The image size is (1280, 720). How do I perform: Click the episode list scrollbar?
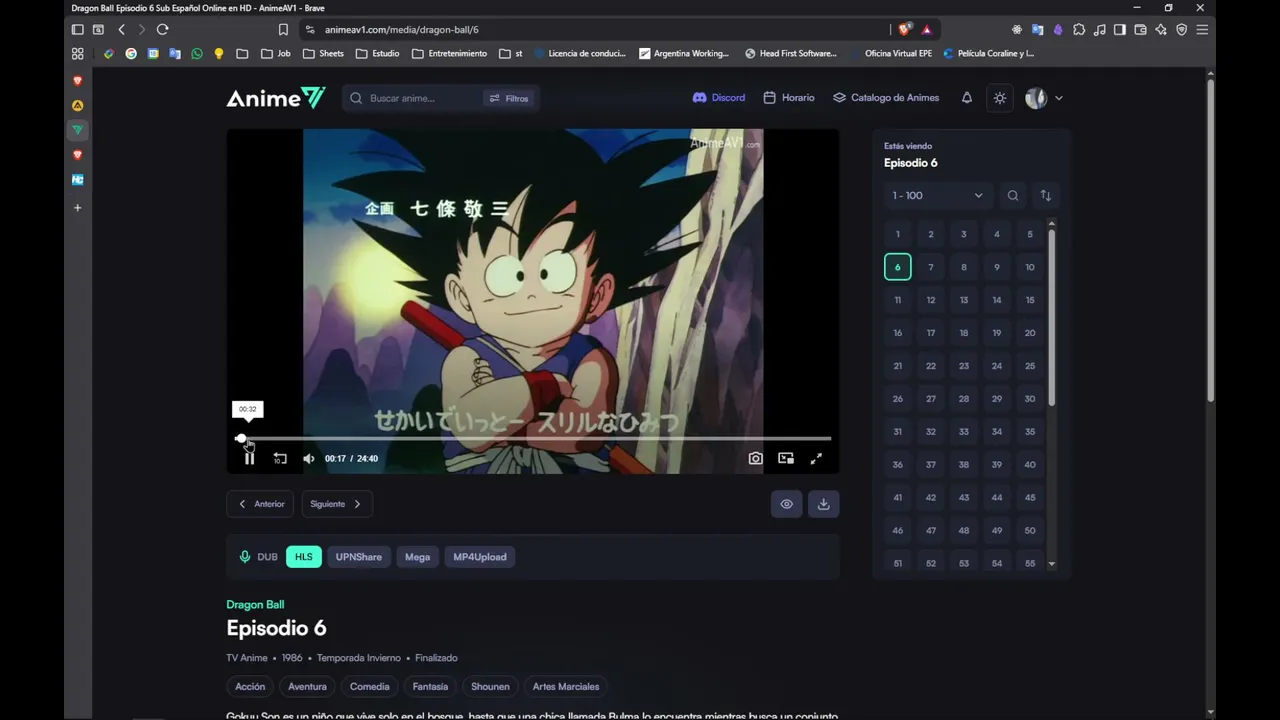click(x=1051, y=316)
